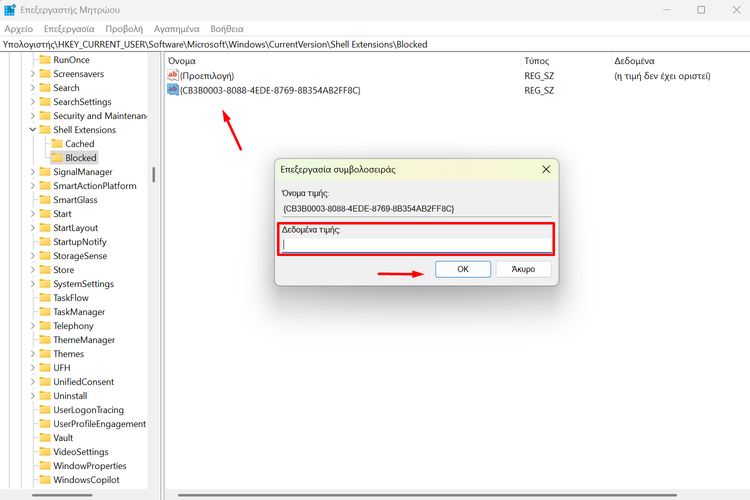Open the Επεξεργασία menu
This screenshot has height=500, width=750.
click(69, 29)
